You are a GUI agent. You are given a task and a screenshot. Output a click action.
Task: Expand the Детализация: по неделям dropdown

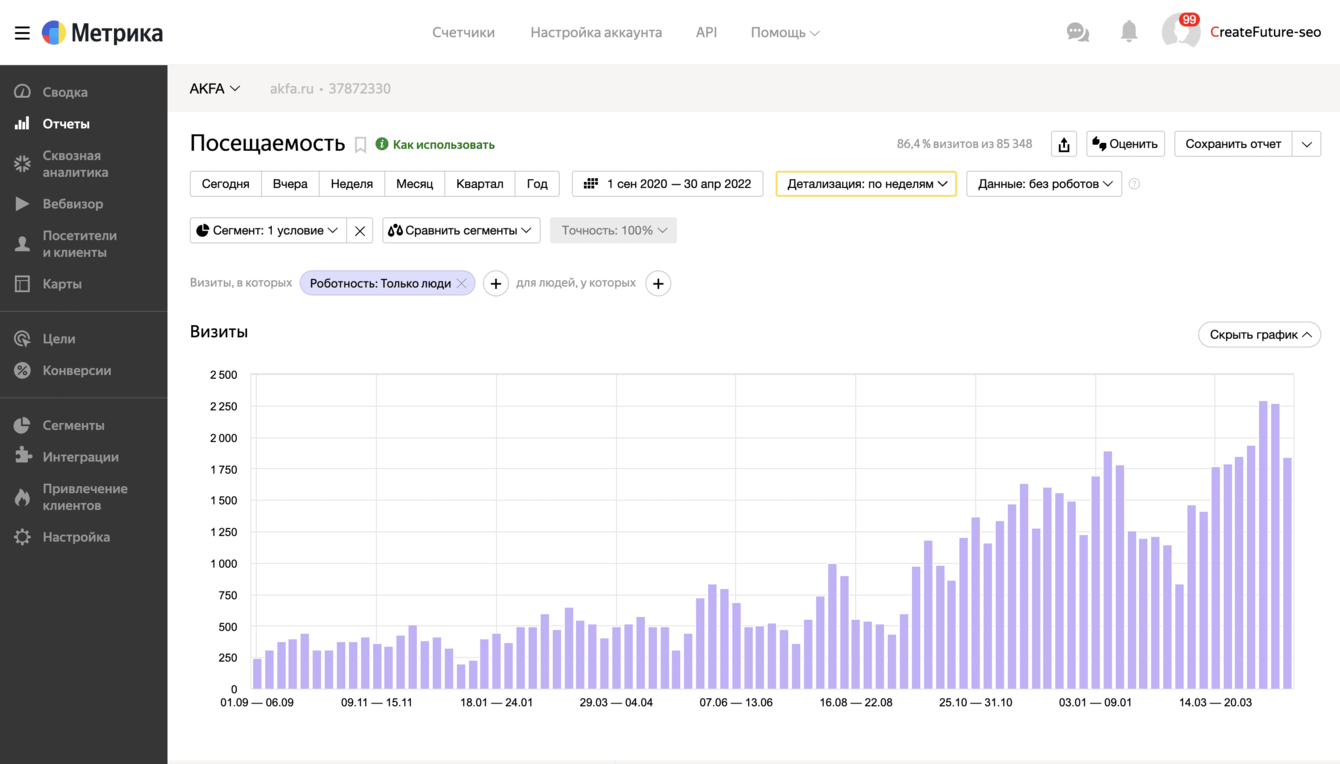866,184
